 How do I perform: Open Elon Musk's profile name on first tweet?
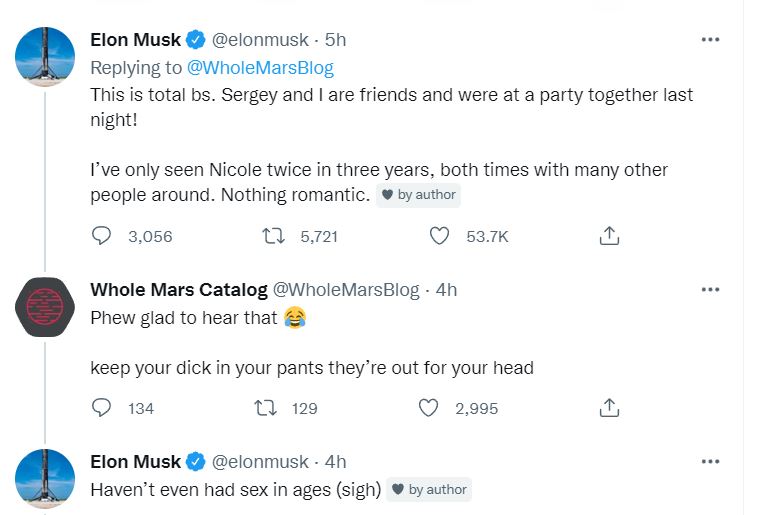pos(135,40)
